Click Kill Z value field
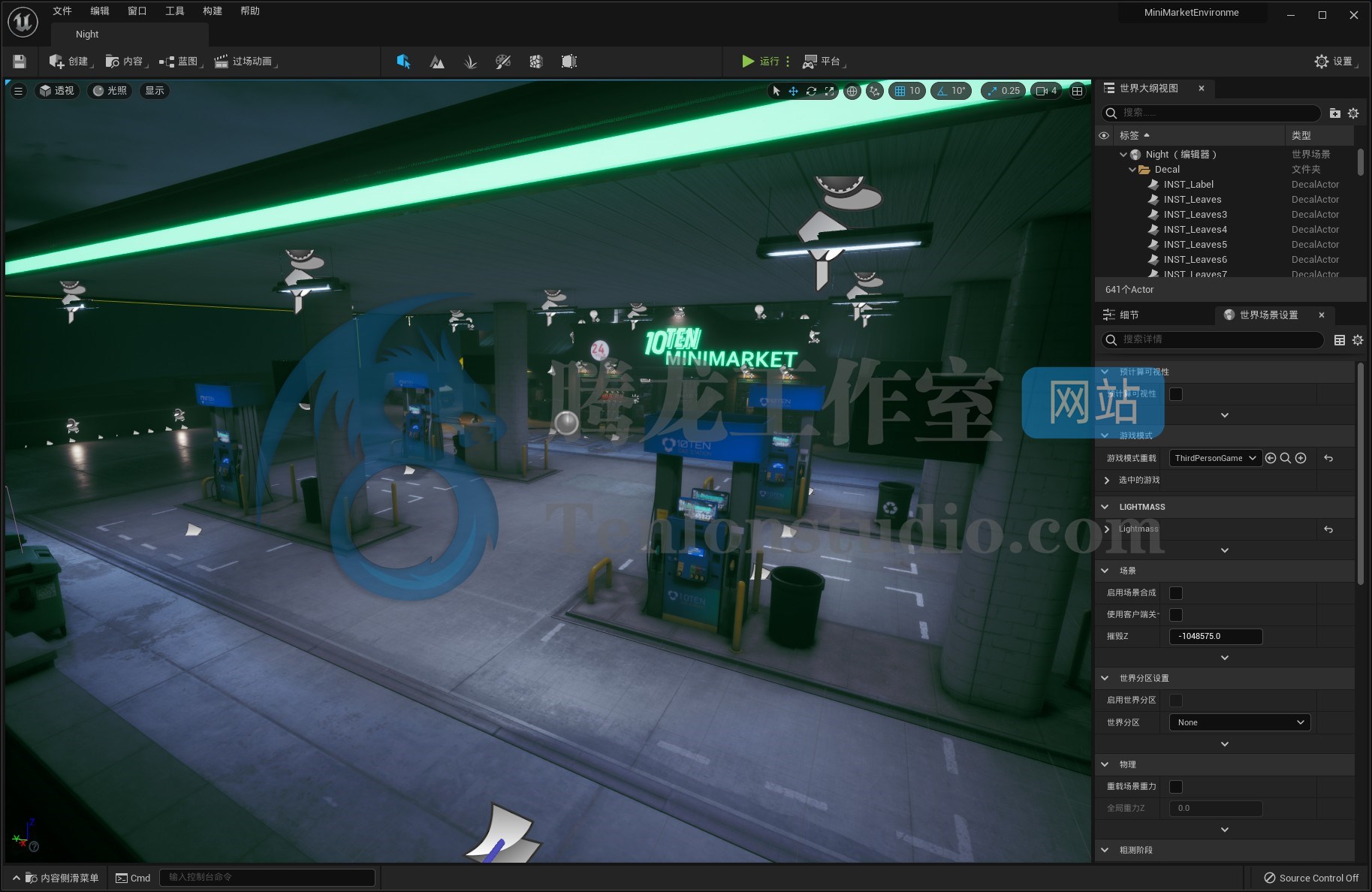This screenshot has width=1372, height=892. [x=1216, y=637]
